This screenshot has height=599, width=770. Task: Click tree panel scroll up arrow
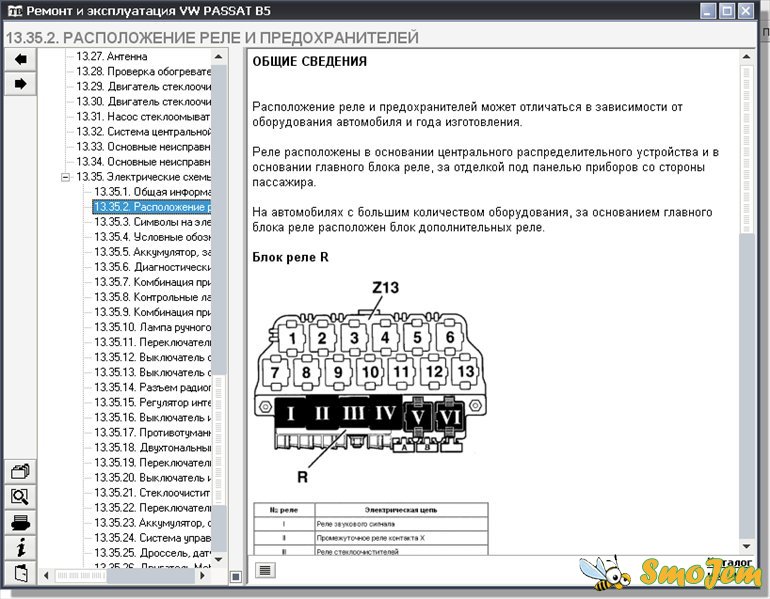pos(219,57)
